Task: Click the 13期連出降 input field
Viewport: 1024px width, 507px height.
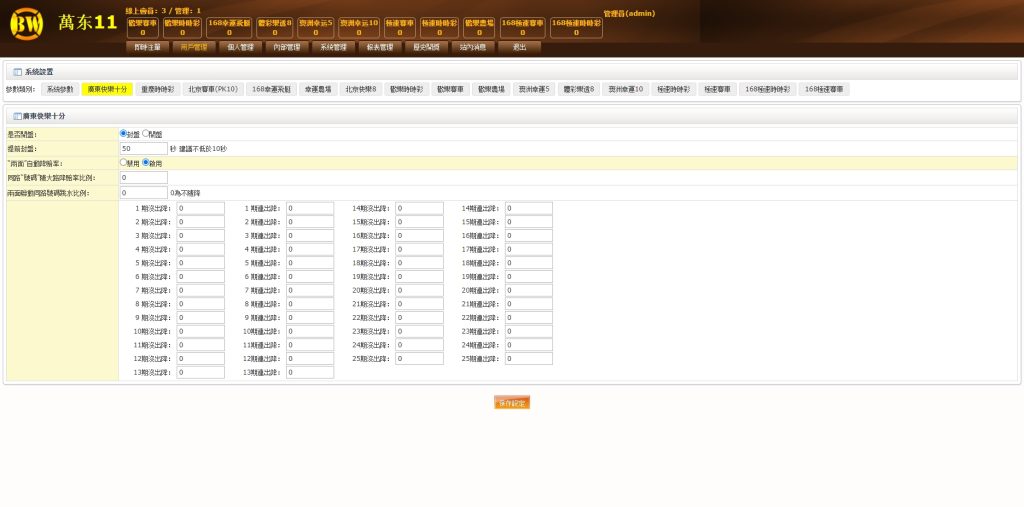Action: (x=310, y=372)
